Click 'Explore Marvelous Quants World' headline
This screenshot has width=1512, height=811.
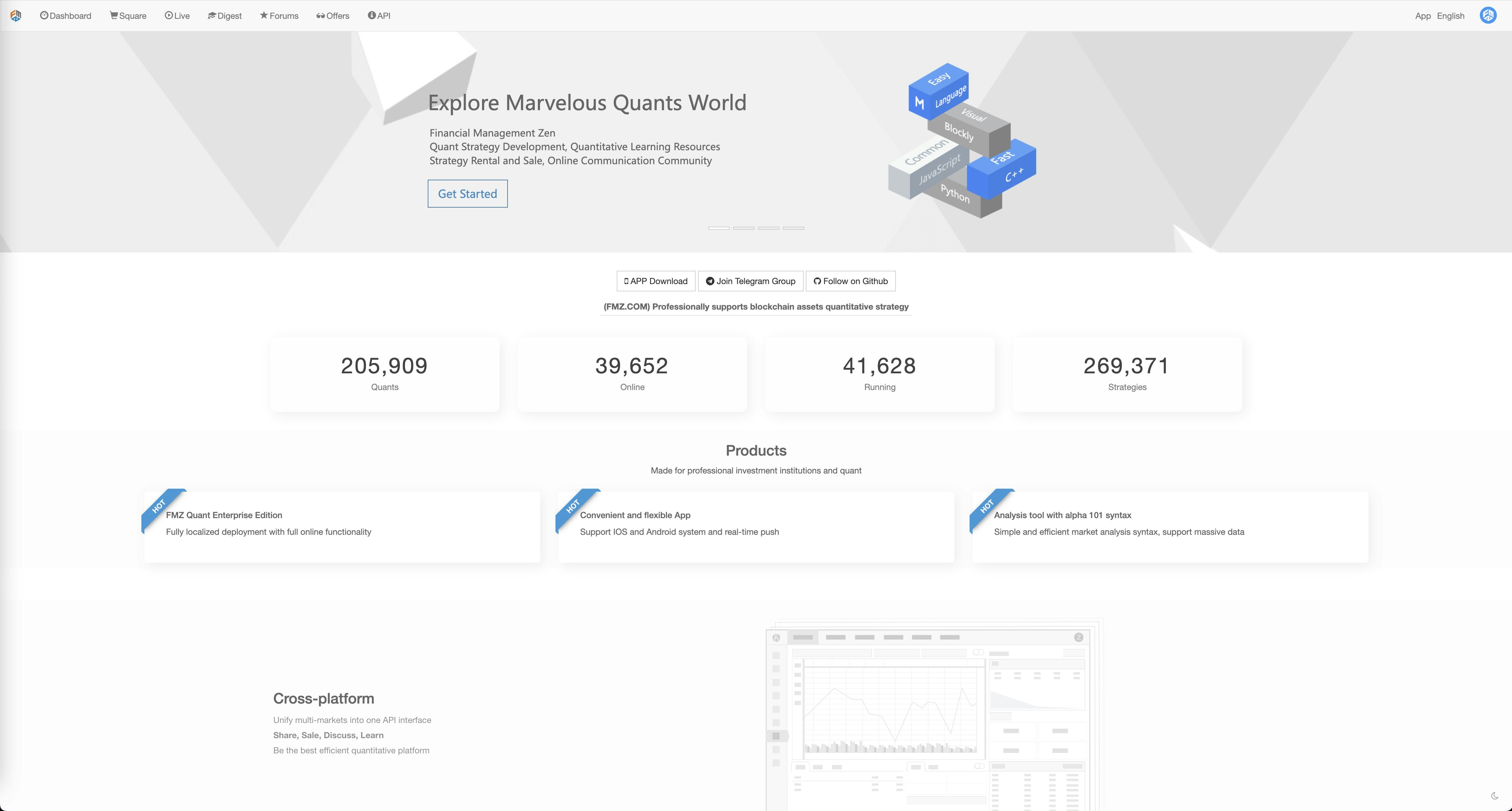(x=587, y=103)
